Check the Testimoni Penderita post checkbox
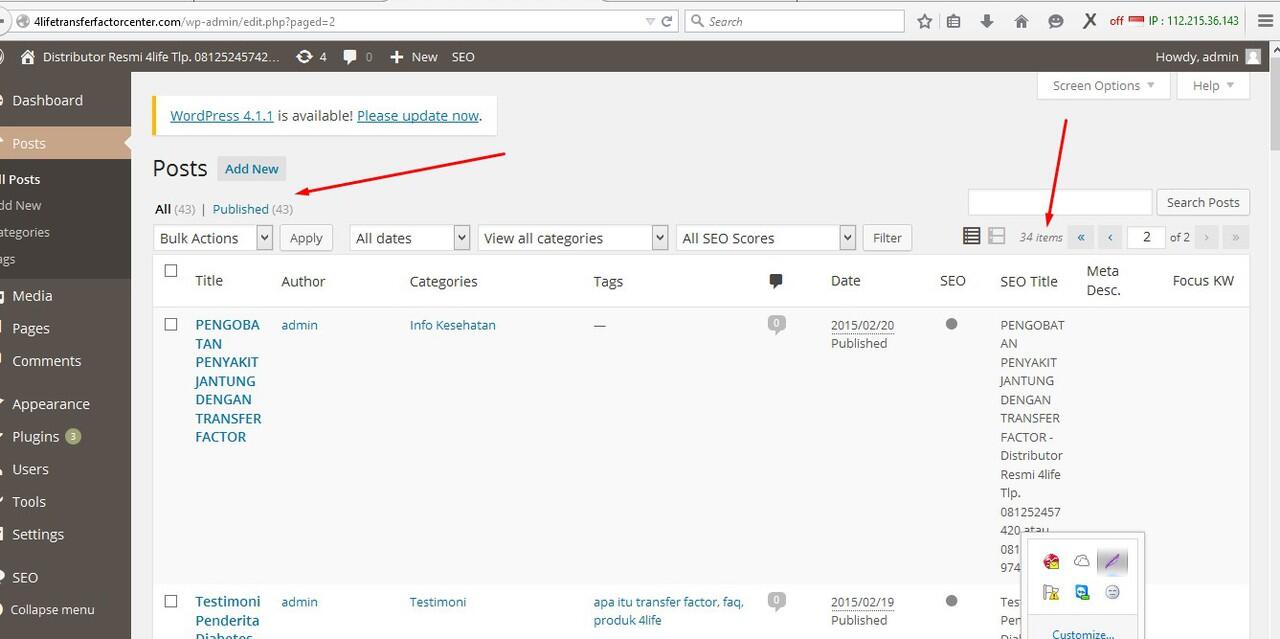 click(x=171, y=601)
